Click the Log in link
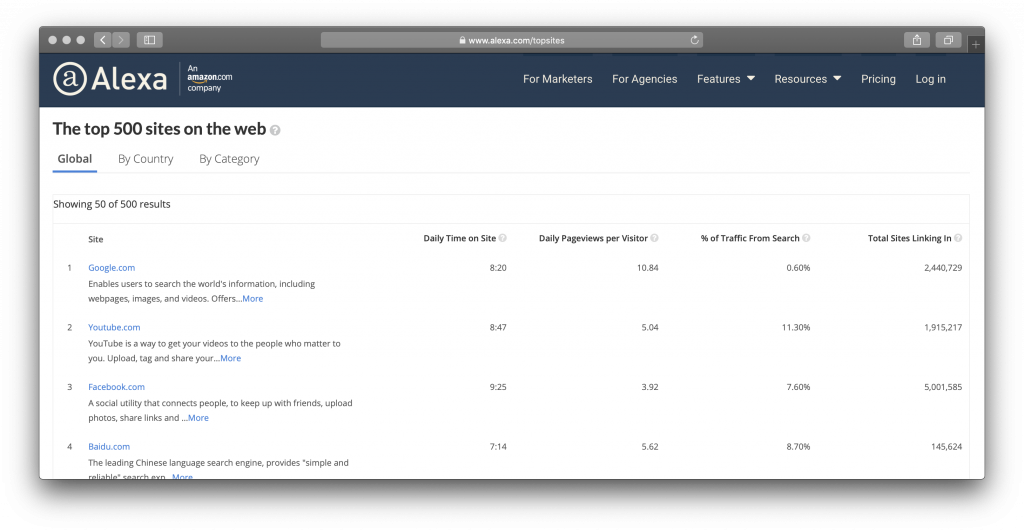The width and height of the screenshot is (1024, 531). click(930, 79)
